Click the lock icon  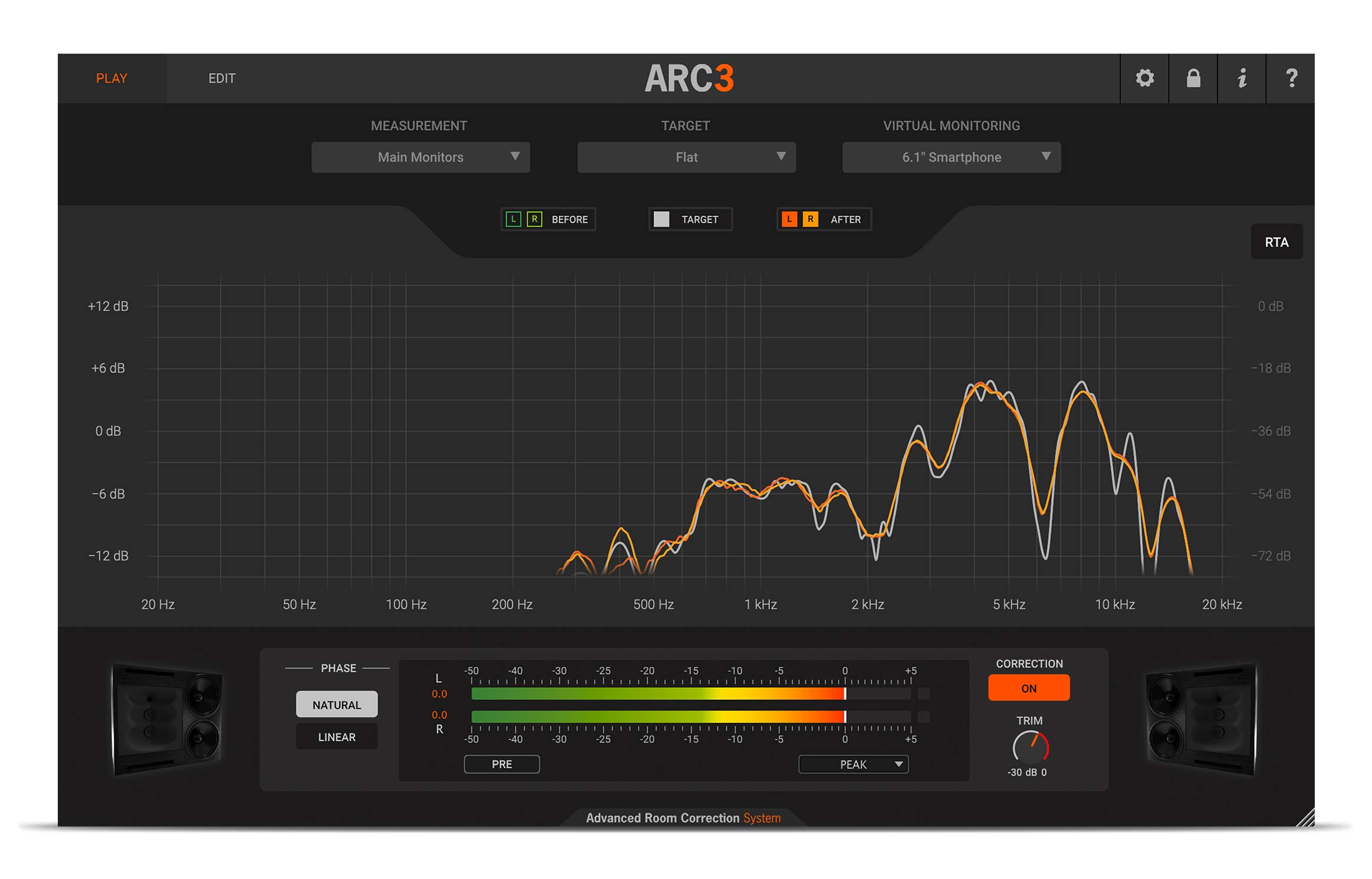point(1193,78)
